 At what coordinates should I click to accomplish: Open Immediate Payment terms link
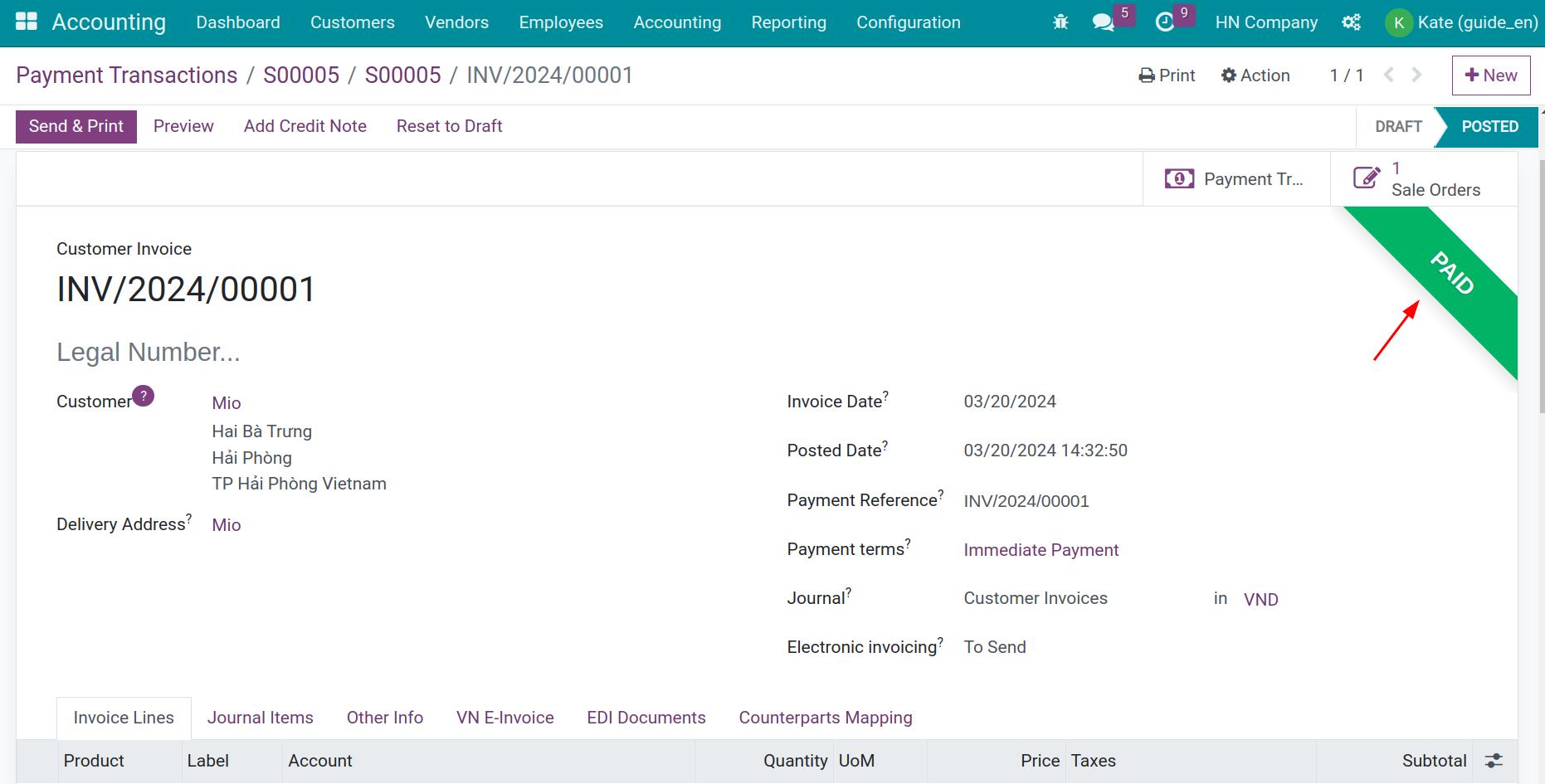click(1041, 550)
